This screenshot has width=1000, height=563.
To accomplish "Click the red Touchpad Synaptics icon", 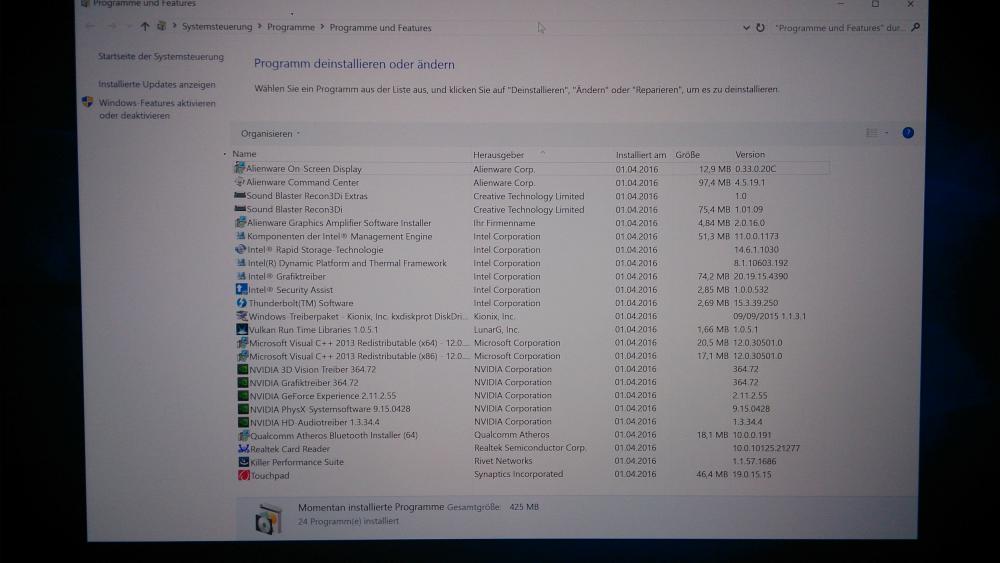I will point(243,476).
